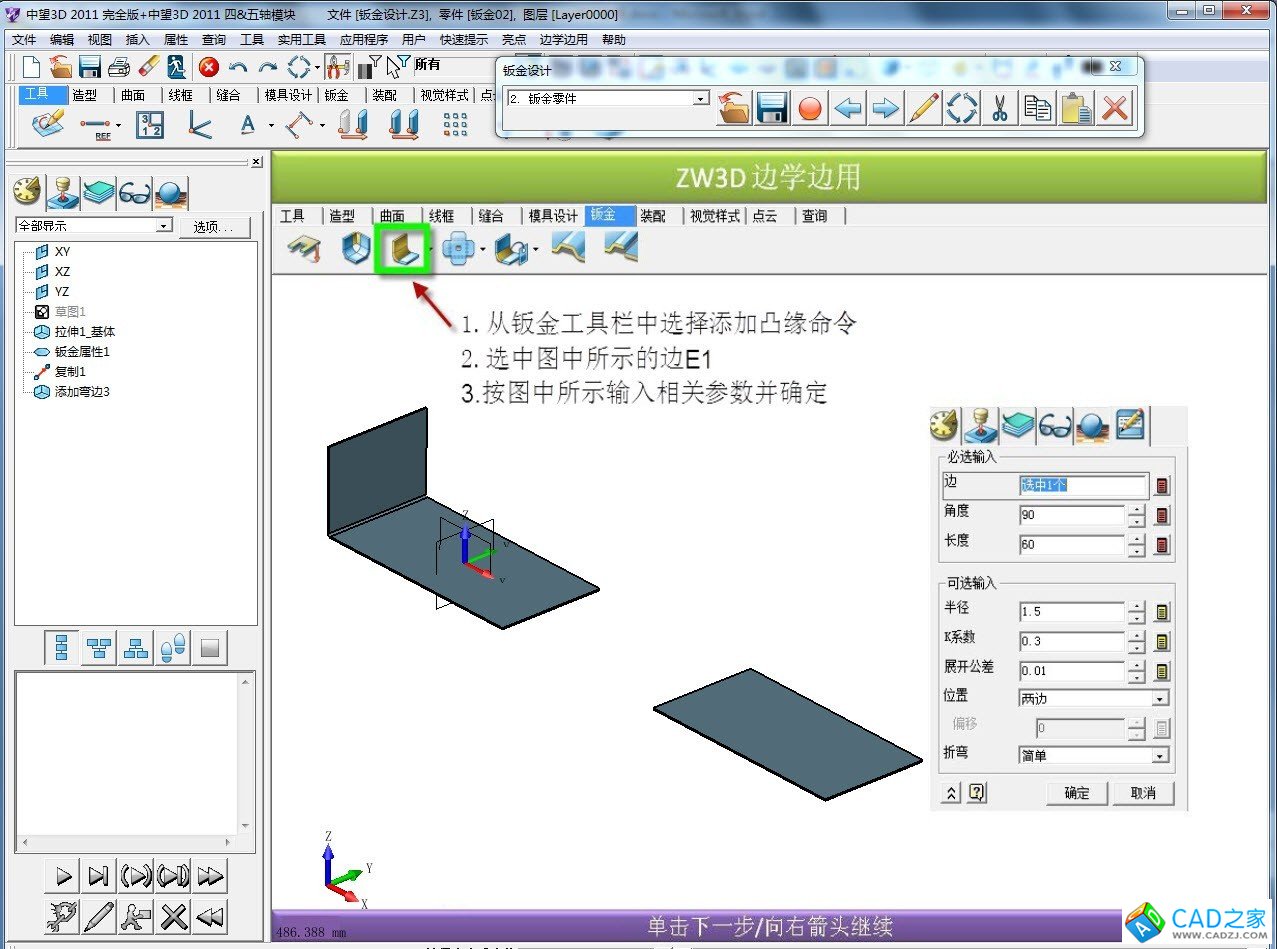The image size is (1277, 949).
Task: Click the 3-1-2 numbered grid icon
Action: click(x=150, y=125)
